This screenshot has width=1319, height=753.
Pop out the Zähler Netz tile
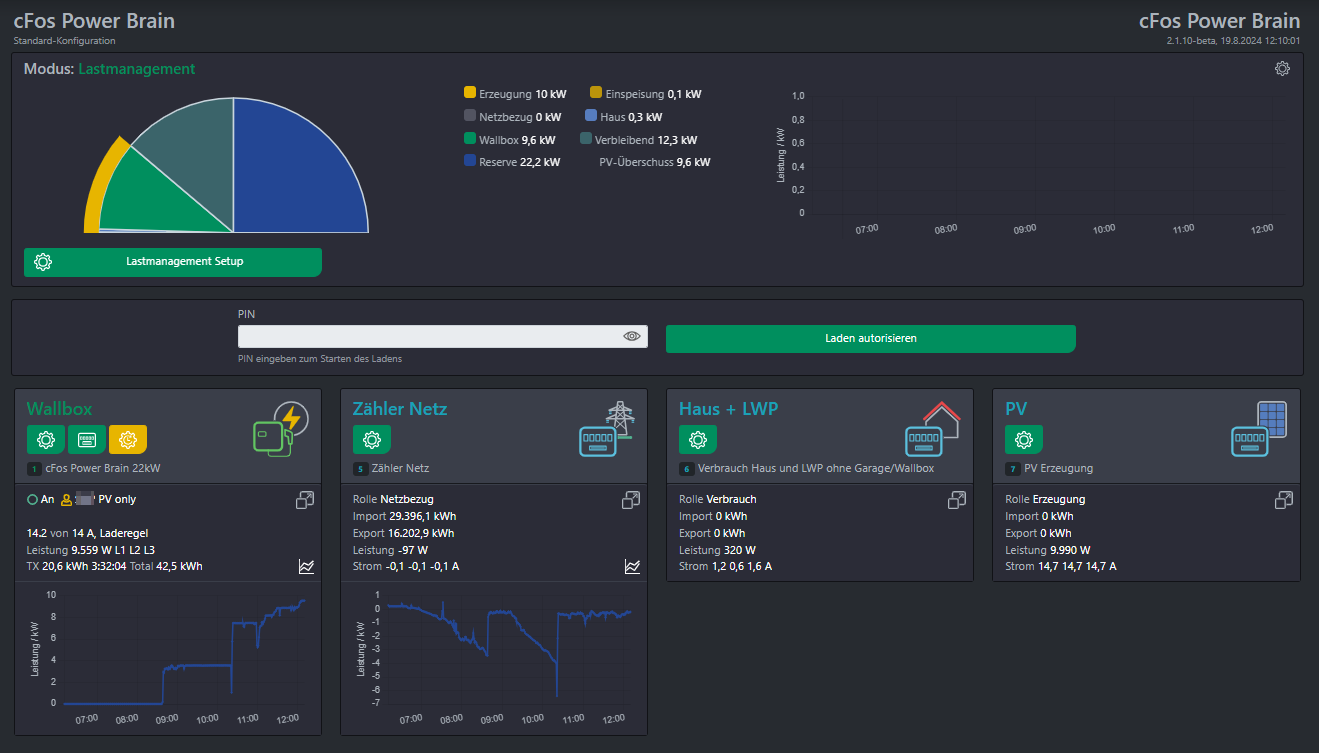(631, 500)
